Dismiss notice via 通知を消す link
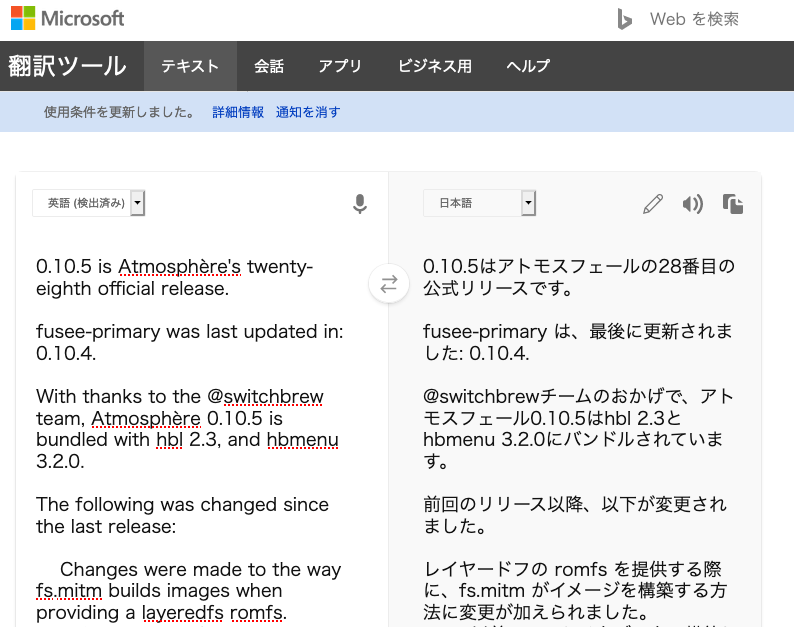Viewport: 794px width, 627px height. click(x=308, y=112)
